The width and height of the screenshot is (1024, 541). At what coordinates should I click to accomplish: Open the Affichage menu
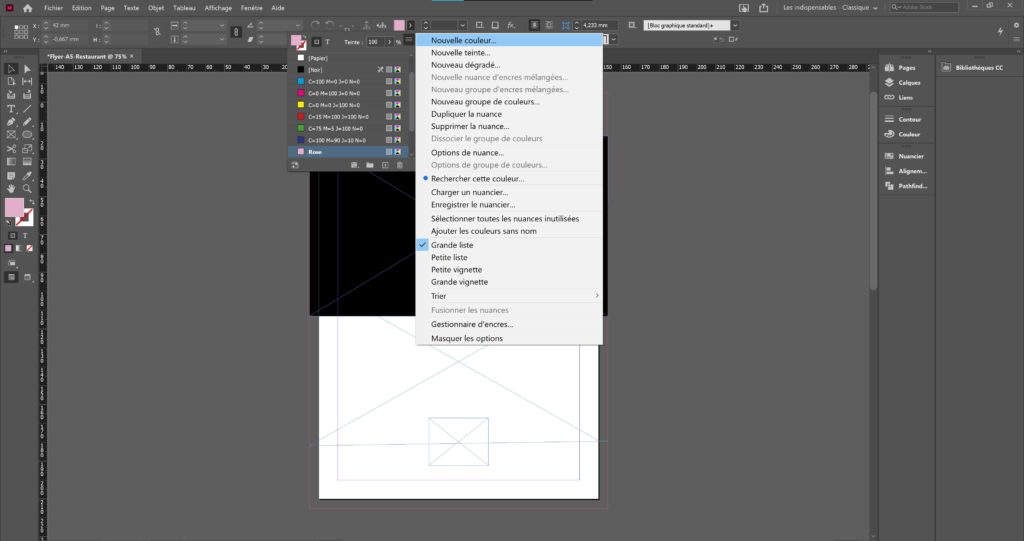point(218,8)
